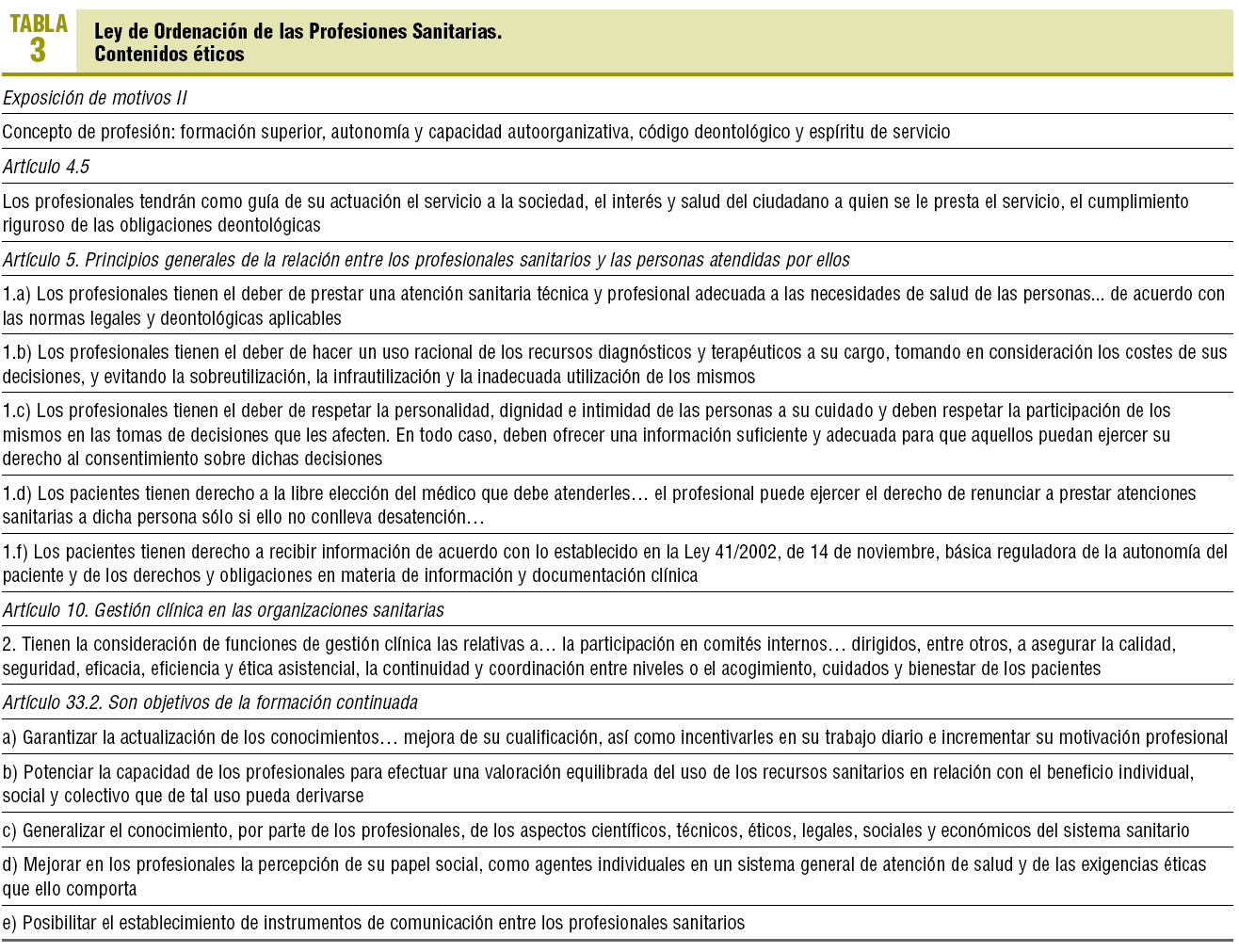Select the 'Artículo 4.5' heading
Image resolution: width=1239 pixels, height=952 pixels.
click(x=46, y=167)
